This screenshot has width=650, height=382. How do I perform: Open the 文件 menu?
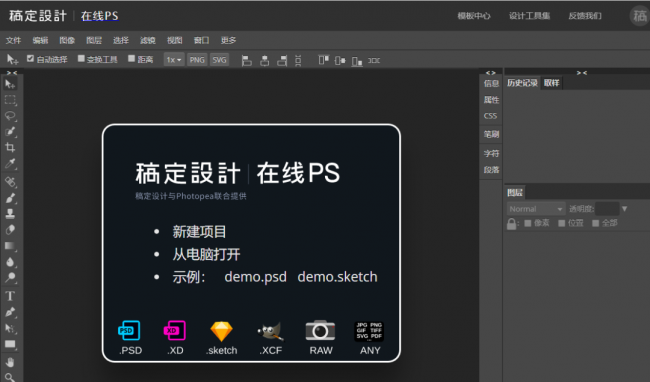(x=13, y=40)
